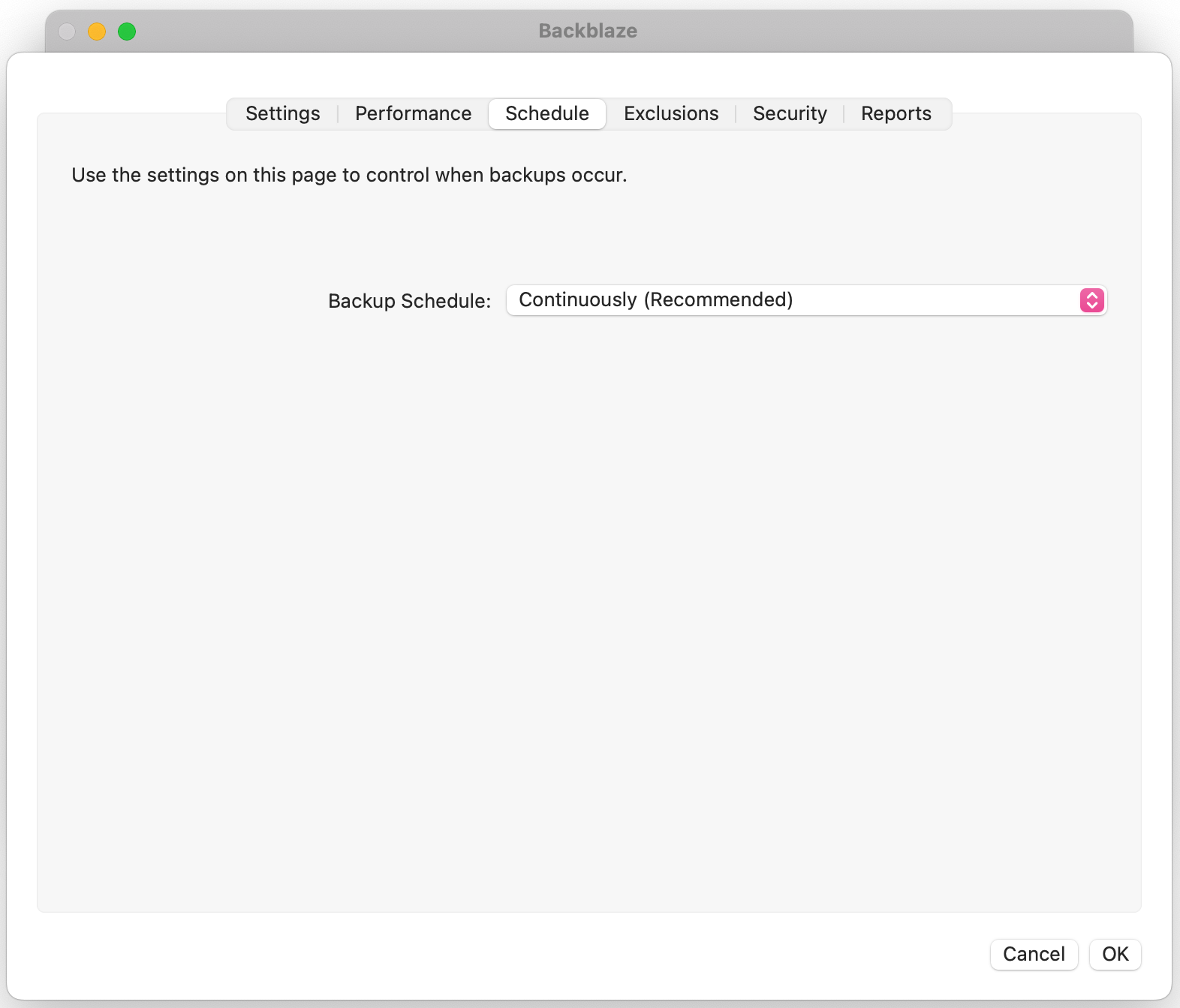Viewport: 1180px width, 1008px height.
Task: View the Reports tab
Action: (x=896, y=113)
